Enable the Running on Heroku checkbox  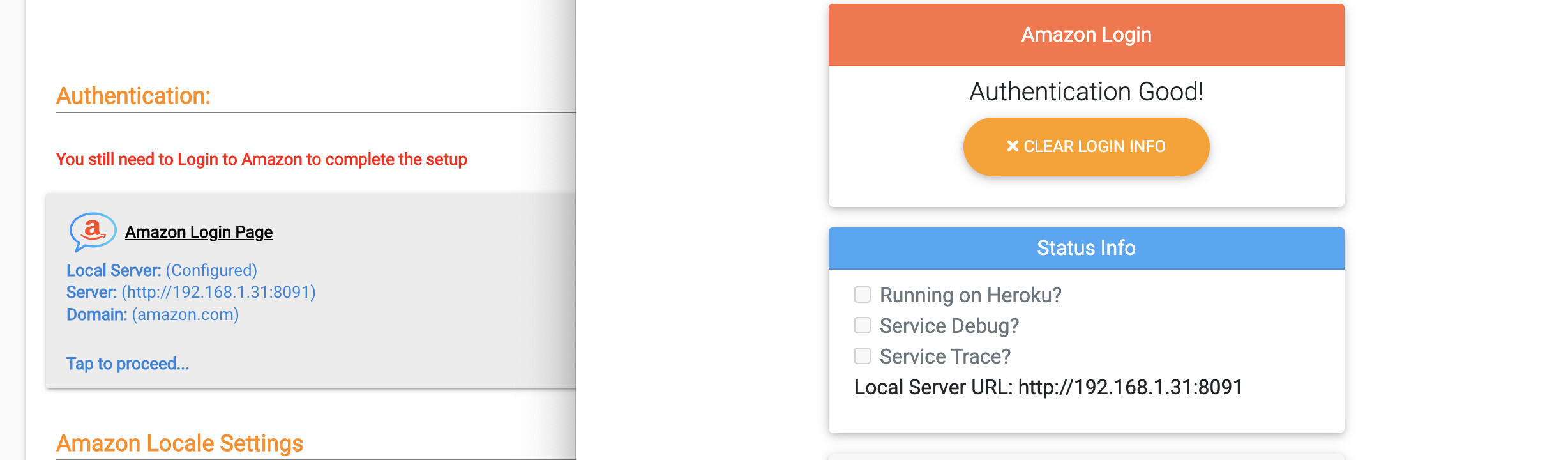click(x=863, y=295)
